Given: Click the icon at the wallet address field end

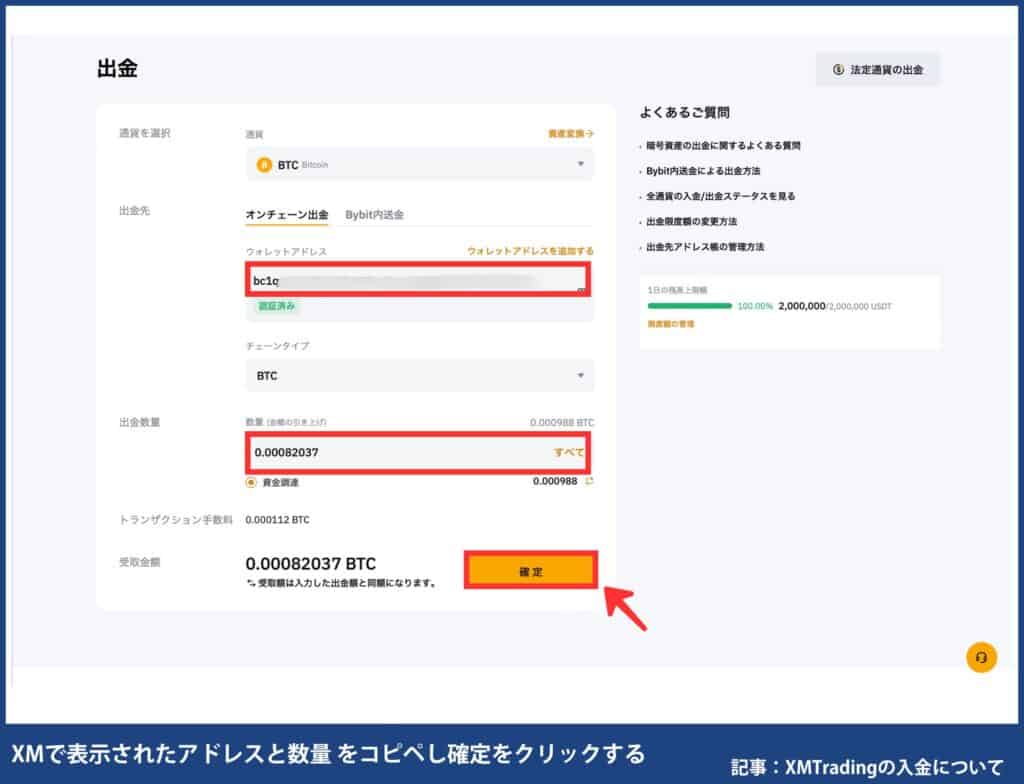Looking at the screenshot, I should (x=581, y=289).
